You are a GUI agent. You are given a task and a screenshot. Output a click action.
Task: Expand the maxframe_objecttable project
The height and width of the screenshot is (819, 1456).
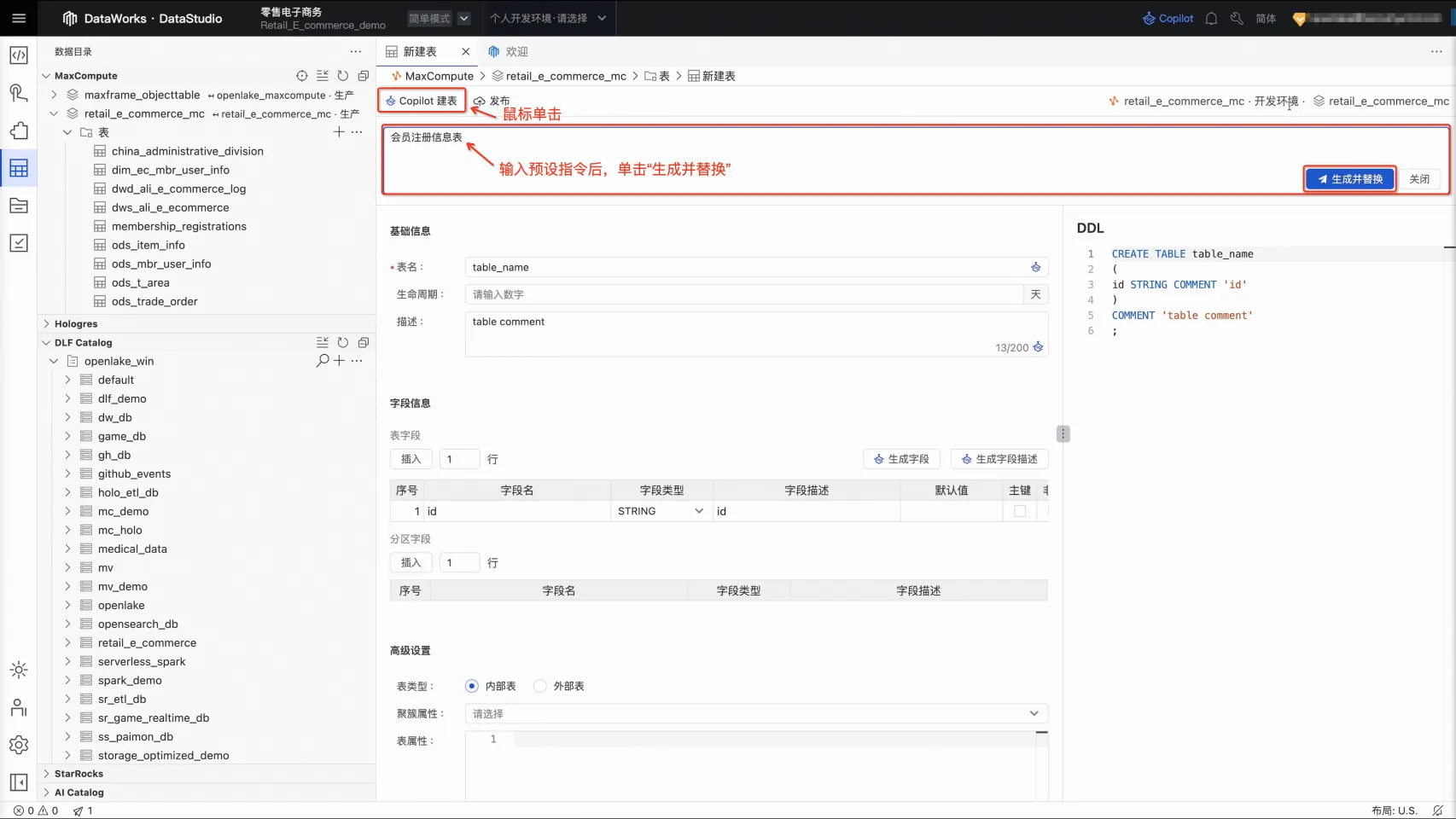tap(54, 95)
